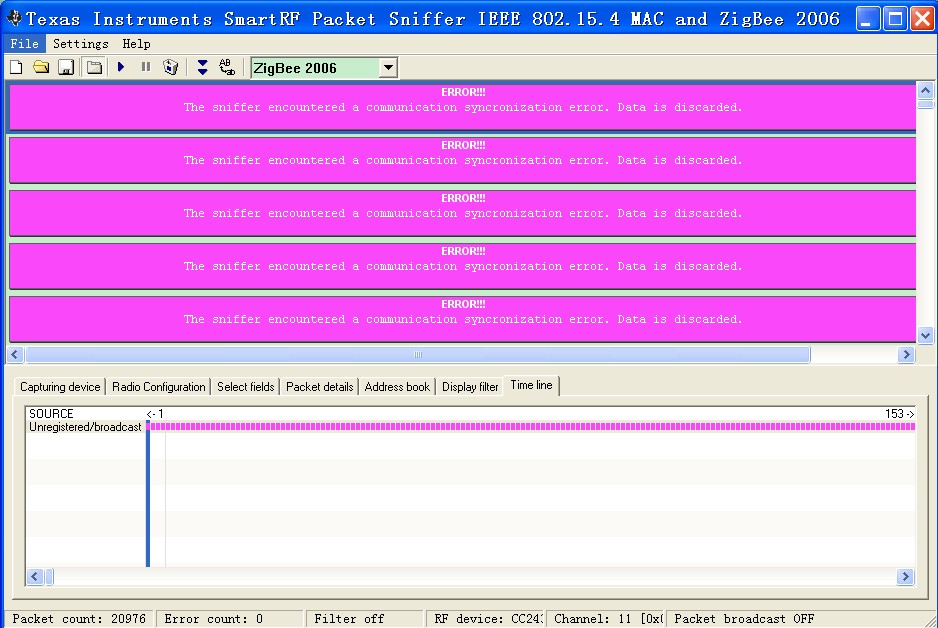The height and width of the screenshot is (628, 938).
Task: Click the pink packet timeline bar
Action: click(x=531, y=426)
